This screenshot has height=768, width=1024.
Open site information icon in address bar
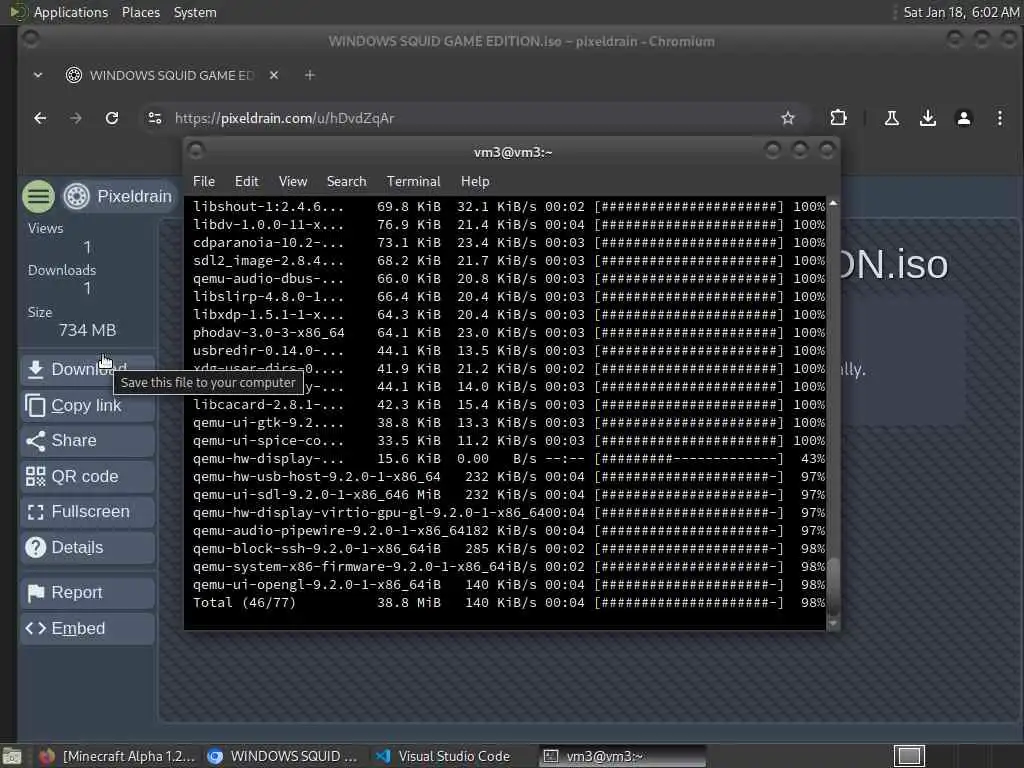pos(155,118)
